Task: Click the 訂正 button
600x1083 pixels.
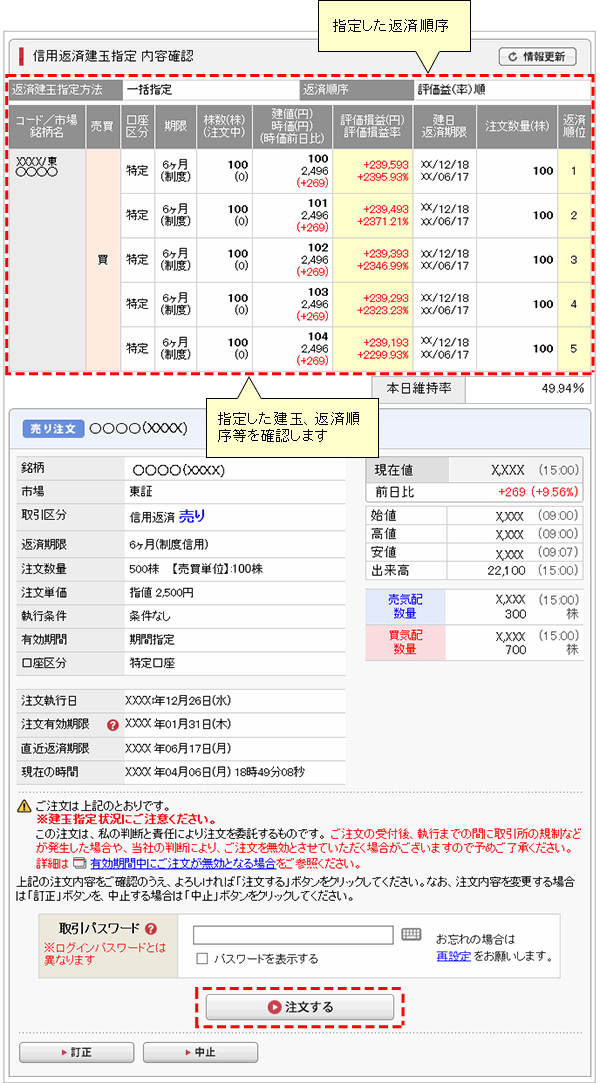Action: [x=77, y=1052]
